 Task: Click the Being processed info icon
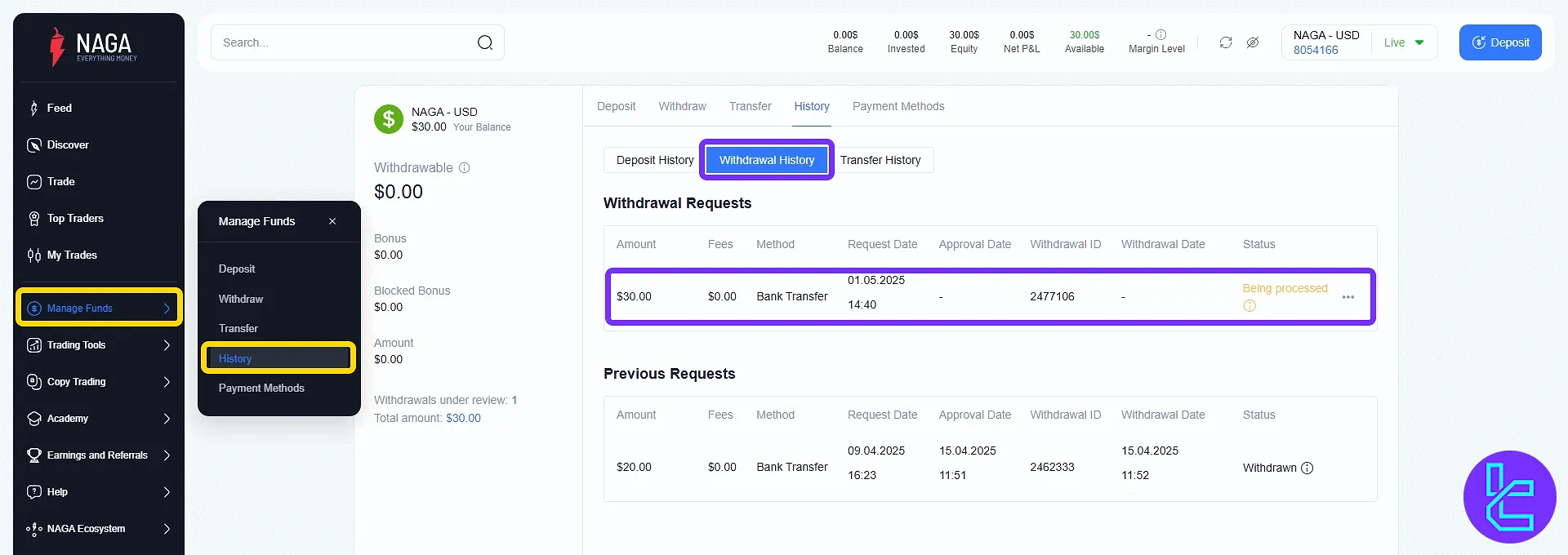1249,306
